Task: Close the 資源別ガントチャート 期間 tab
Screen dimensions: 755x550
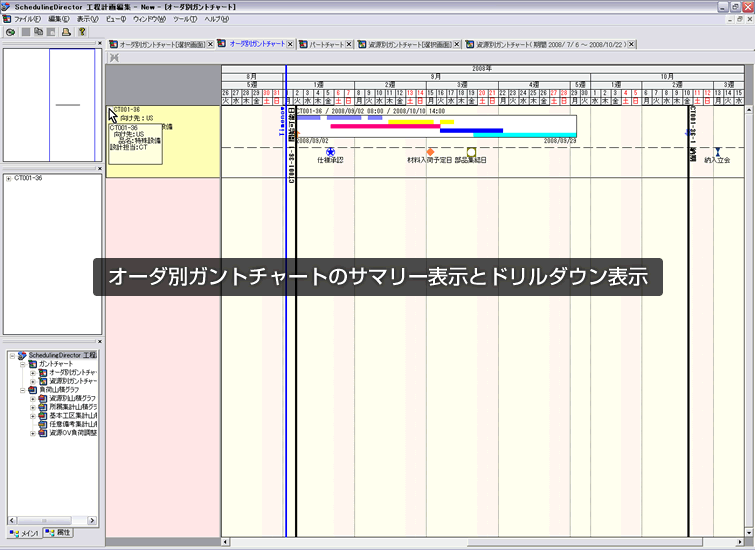Action: tap(631, 44)
